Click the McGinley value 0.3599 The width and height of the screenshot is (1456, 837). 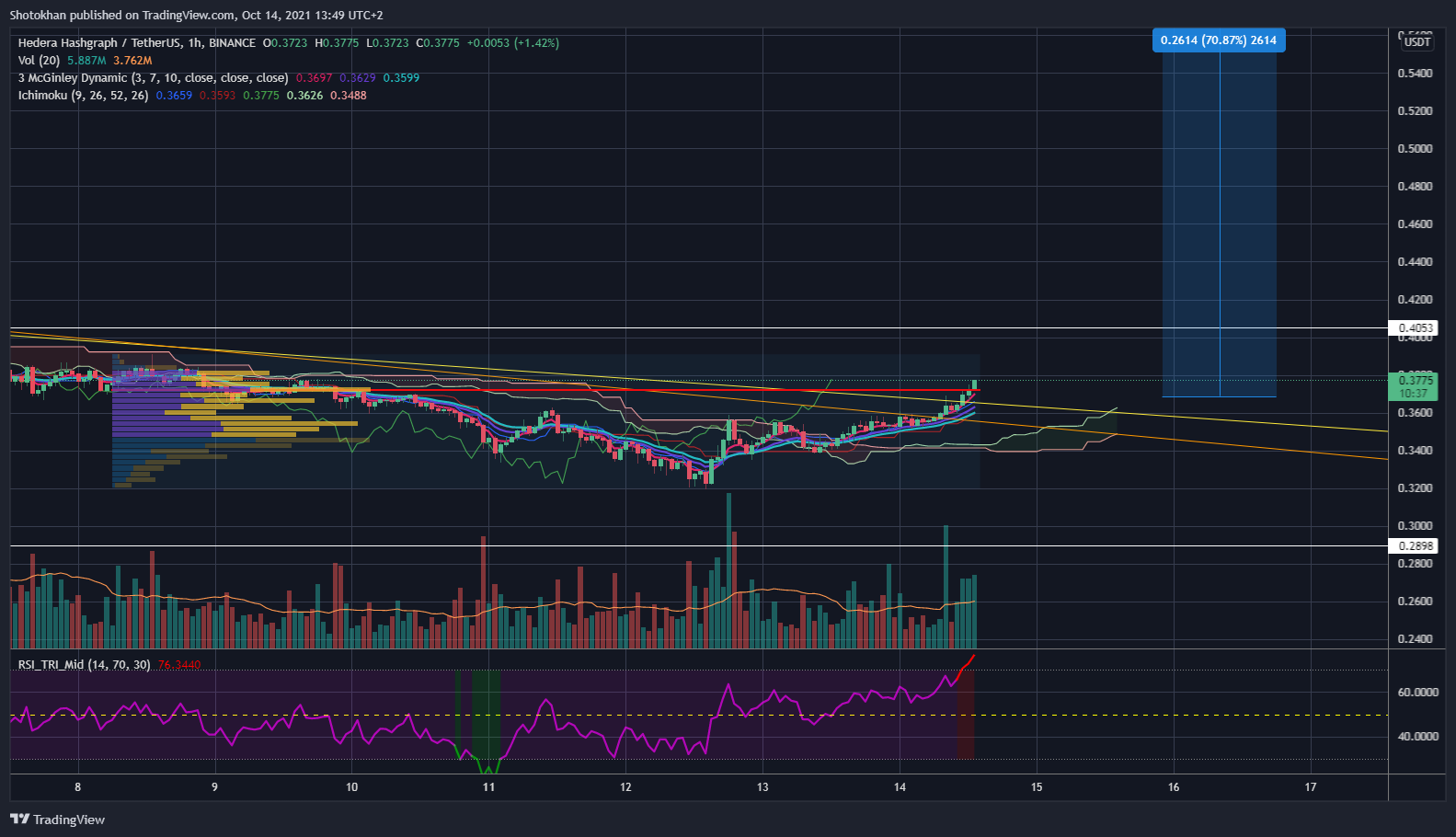point(401,78)
